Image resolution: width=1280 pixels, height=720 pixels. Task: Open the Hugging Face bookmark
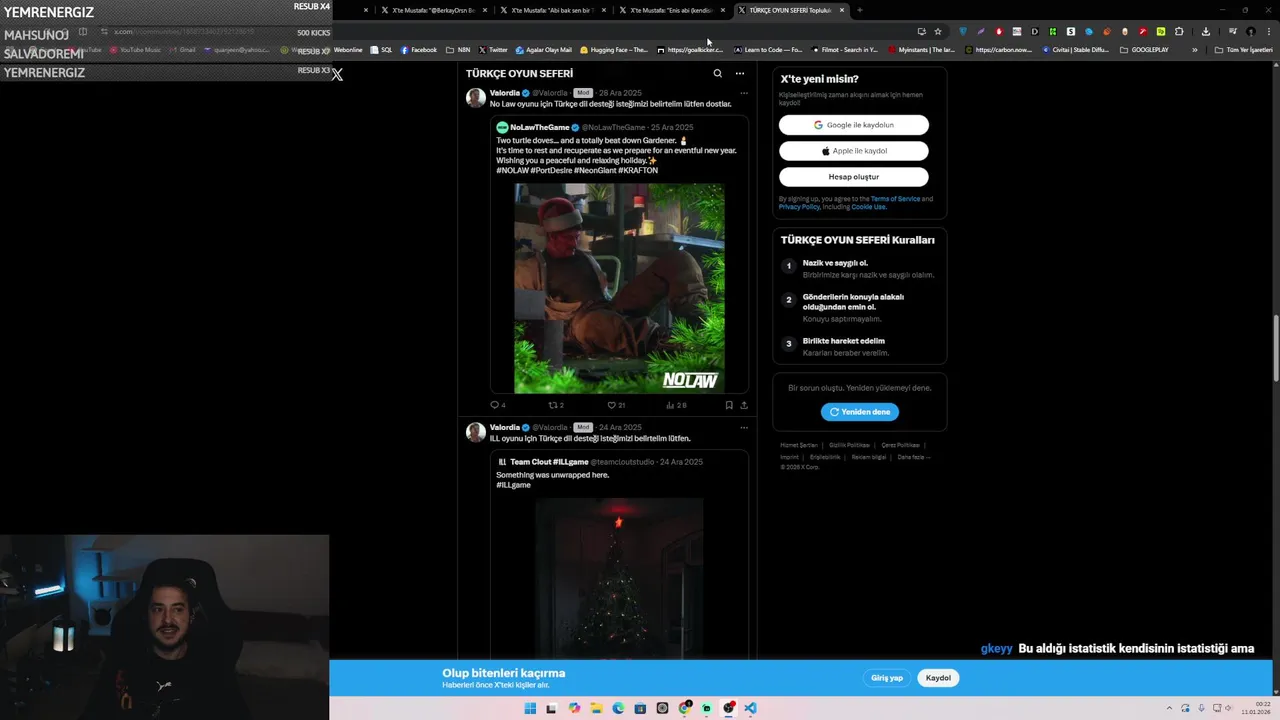pos(615,49)
